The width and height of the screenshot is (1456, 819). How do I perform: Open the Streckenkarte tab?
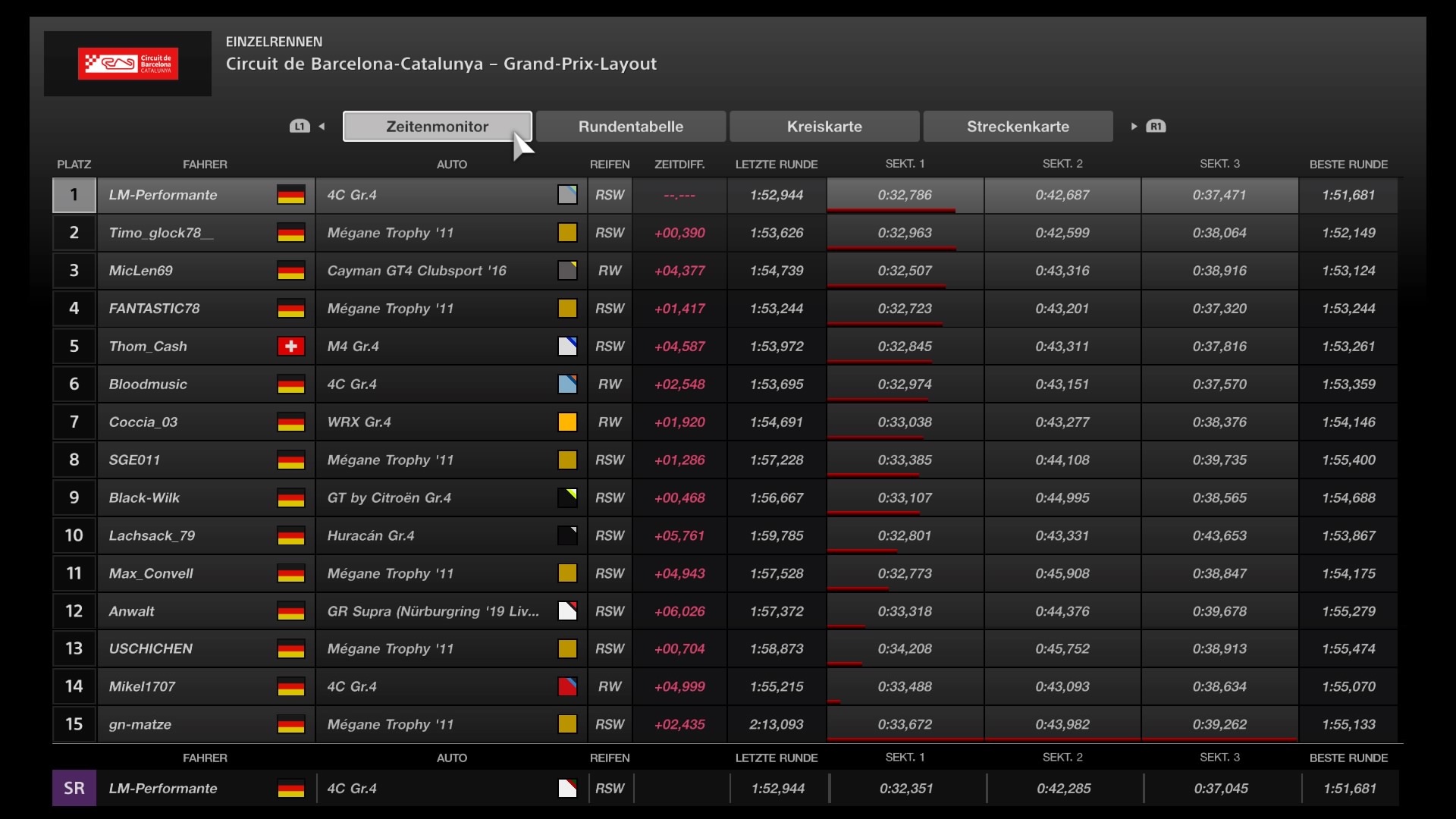pyautogui.click(x=1018, y=127)
